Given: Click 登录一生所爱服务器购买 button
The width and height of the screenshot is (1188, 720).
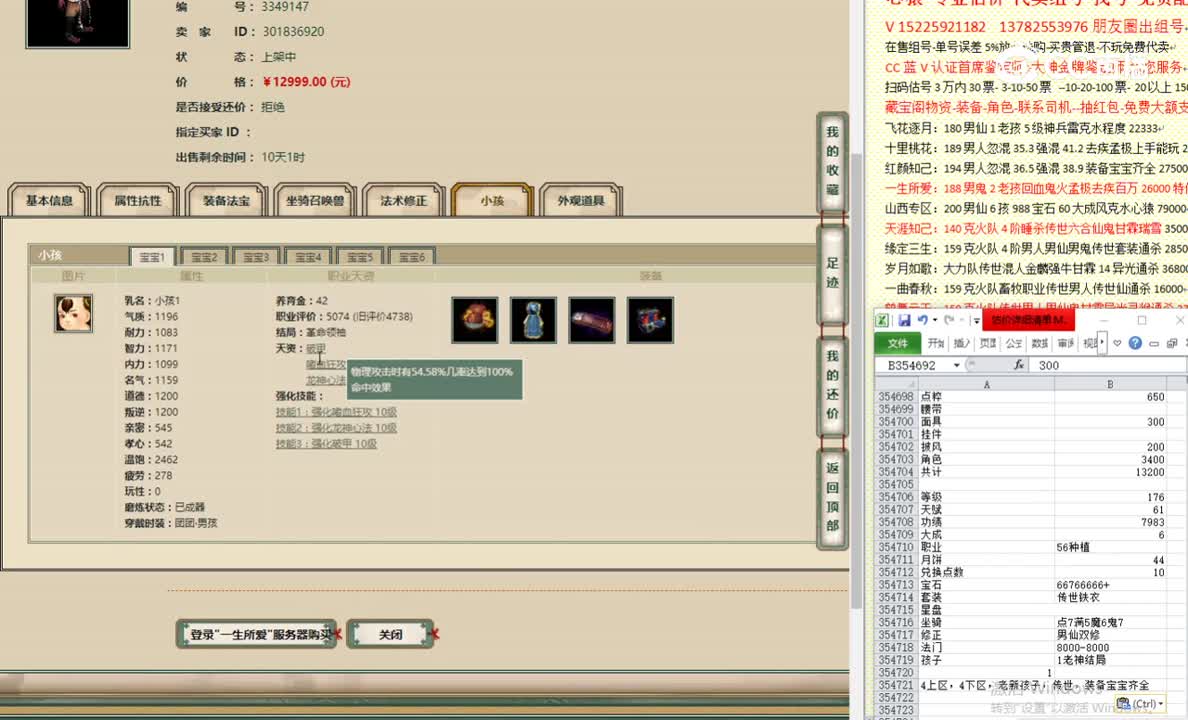Looking at the screenshot, I should click(x=255, y=633).
